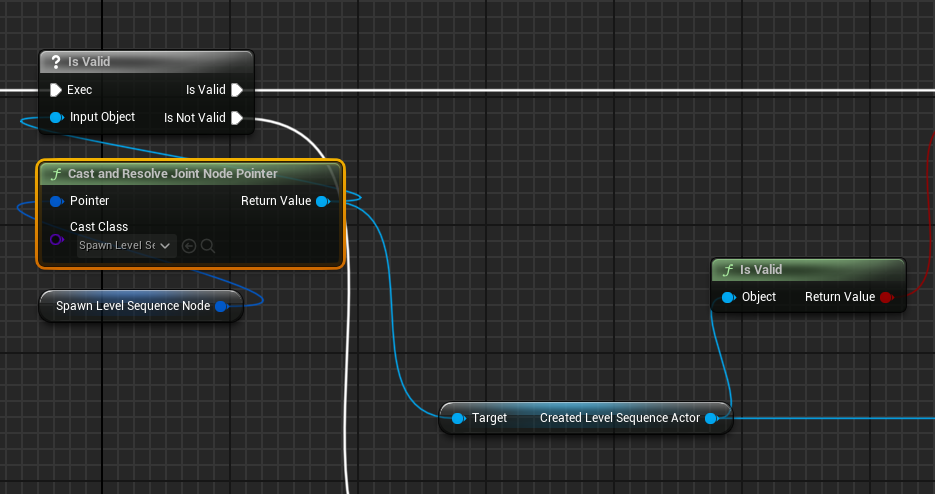Click the Exec input pin on Is Valid macro
Image resolution: width=935 pixels, height=494 pixels.
tap(56, 90)
